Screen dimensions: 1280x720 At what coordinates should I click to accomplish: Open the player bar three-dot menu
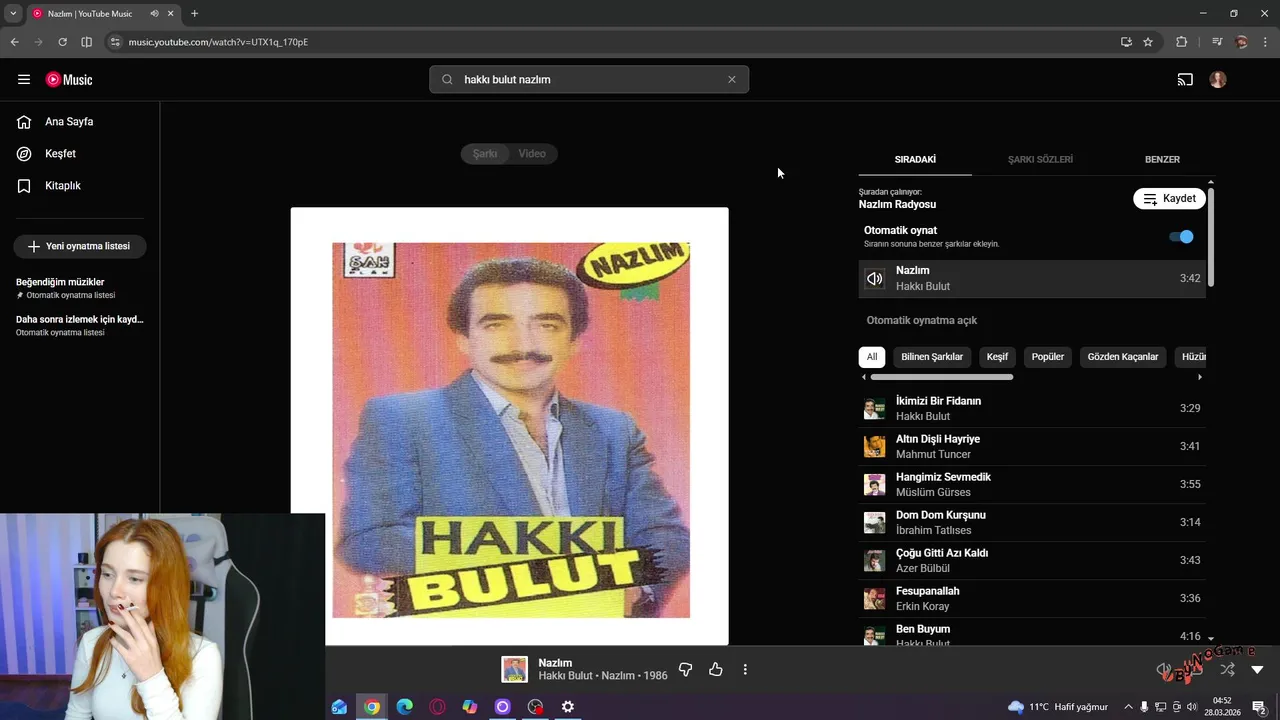pos(745,670)
